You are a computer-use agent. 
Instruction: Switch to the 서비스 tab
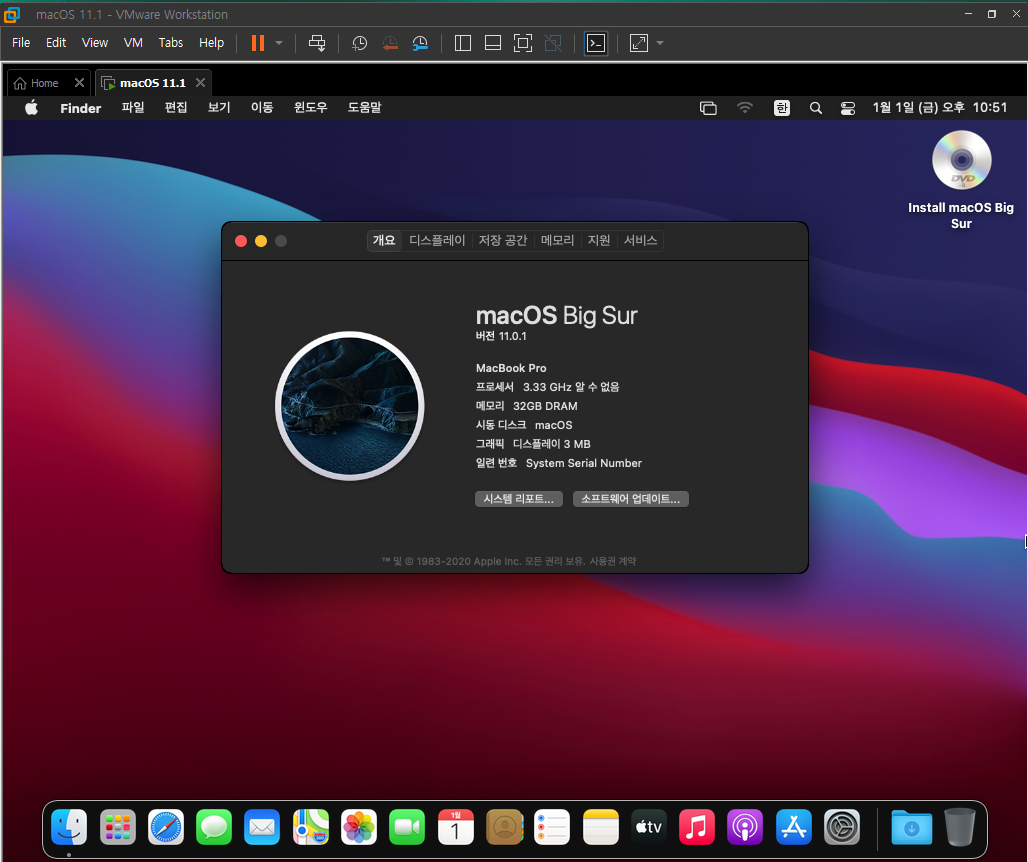(x=641, y=241)
